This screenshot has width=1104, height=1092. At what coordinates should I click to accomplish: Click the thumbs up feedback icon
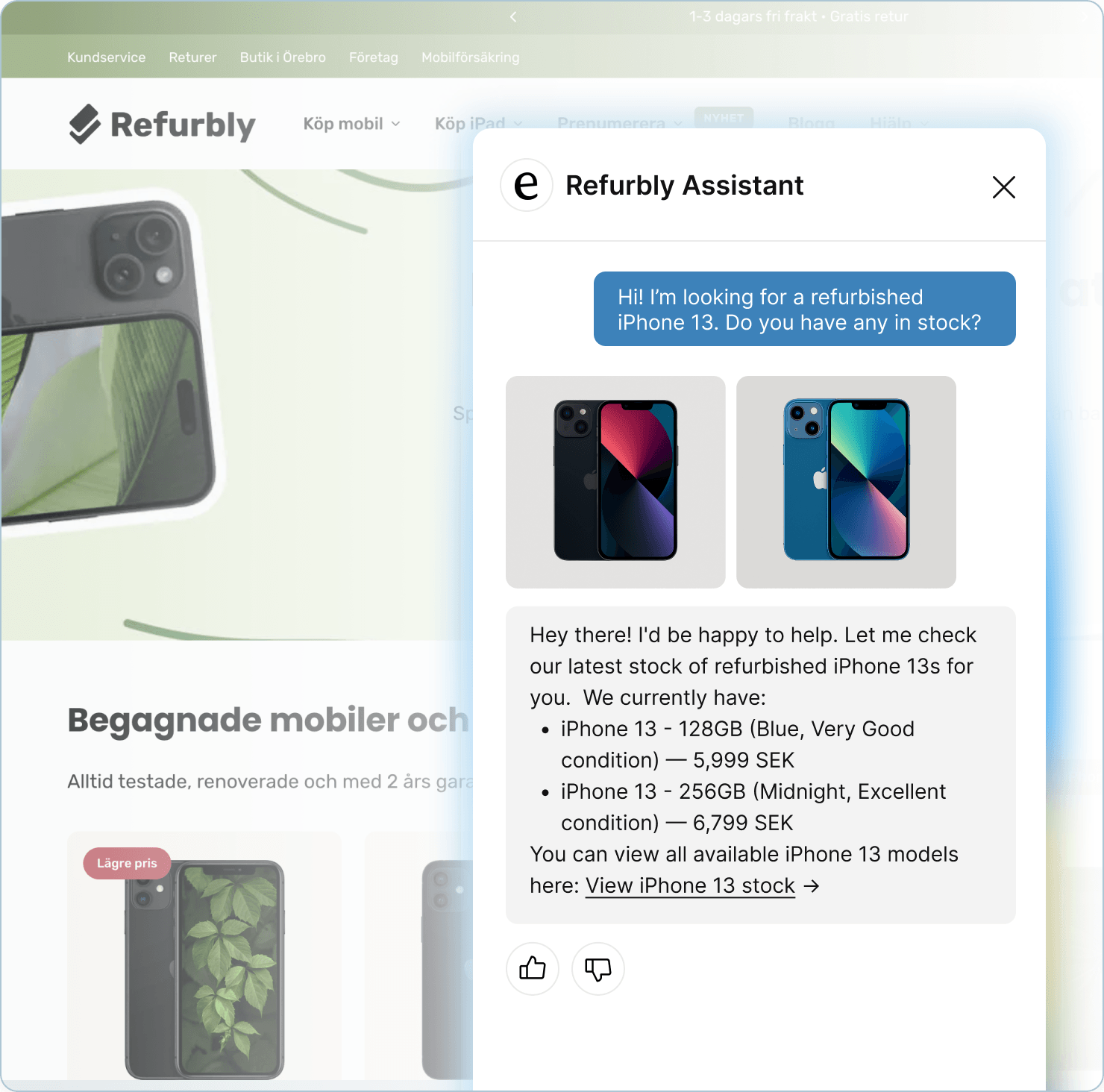tap(533, 968)
